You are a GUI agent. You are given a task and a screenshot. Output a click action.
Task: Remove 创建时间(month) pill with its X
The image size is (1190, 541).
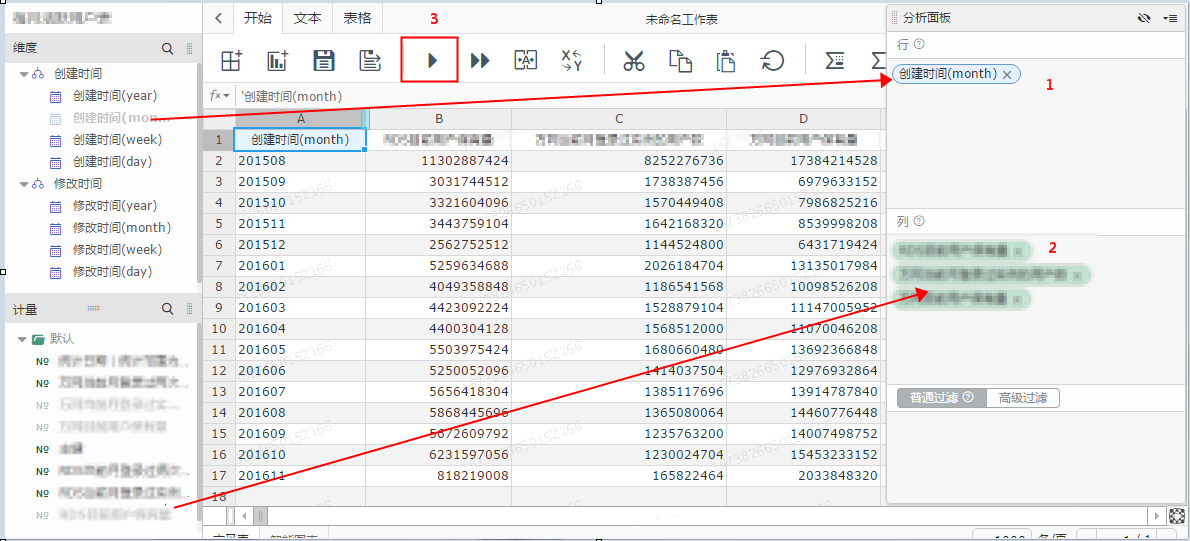(x=1007, y=74)
